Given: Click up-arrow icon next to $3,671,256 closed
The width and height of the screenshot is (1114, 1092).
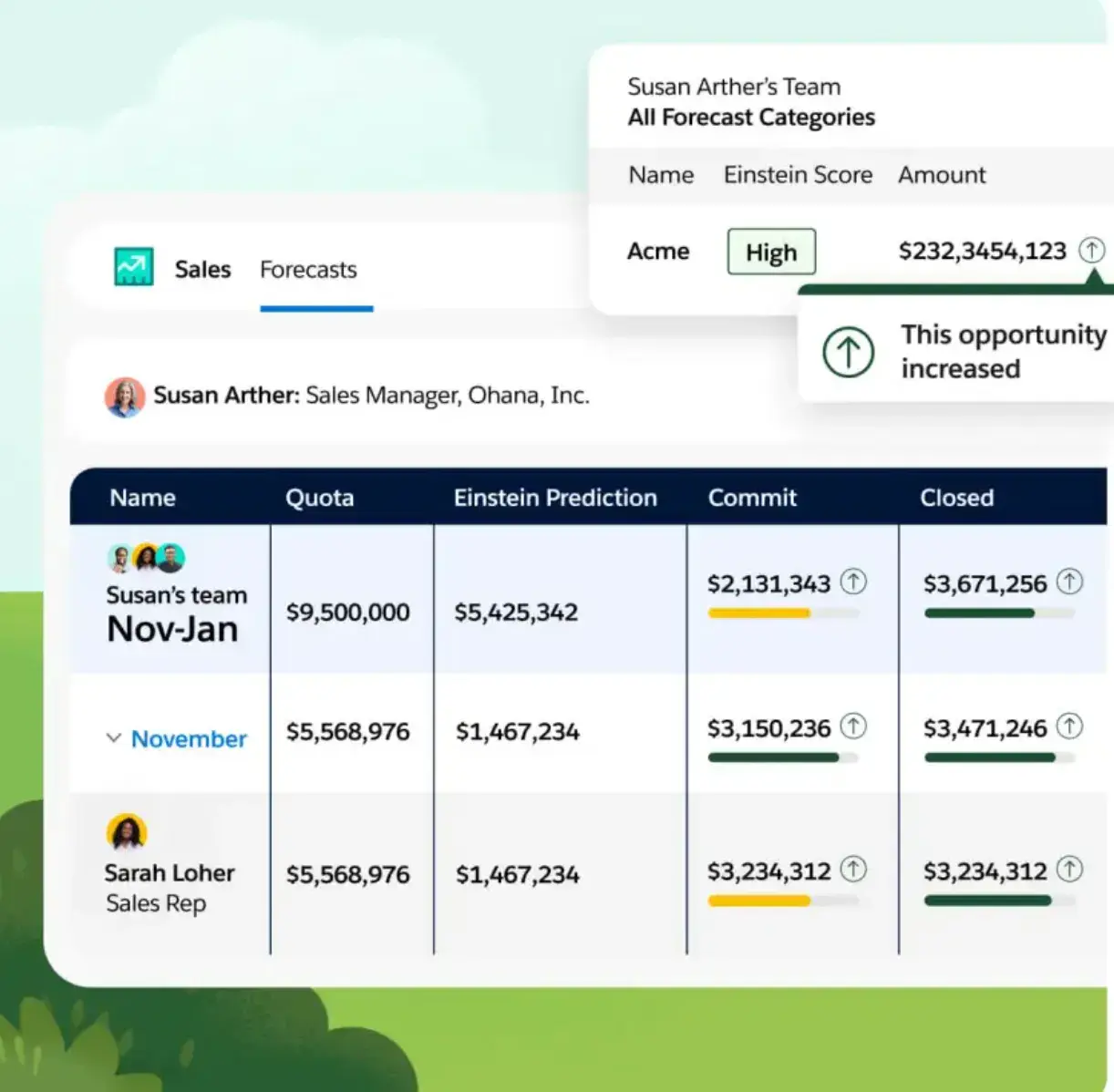Looking at the screenshot, I should 1069,582.
